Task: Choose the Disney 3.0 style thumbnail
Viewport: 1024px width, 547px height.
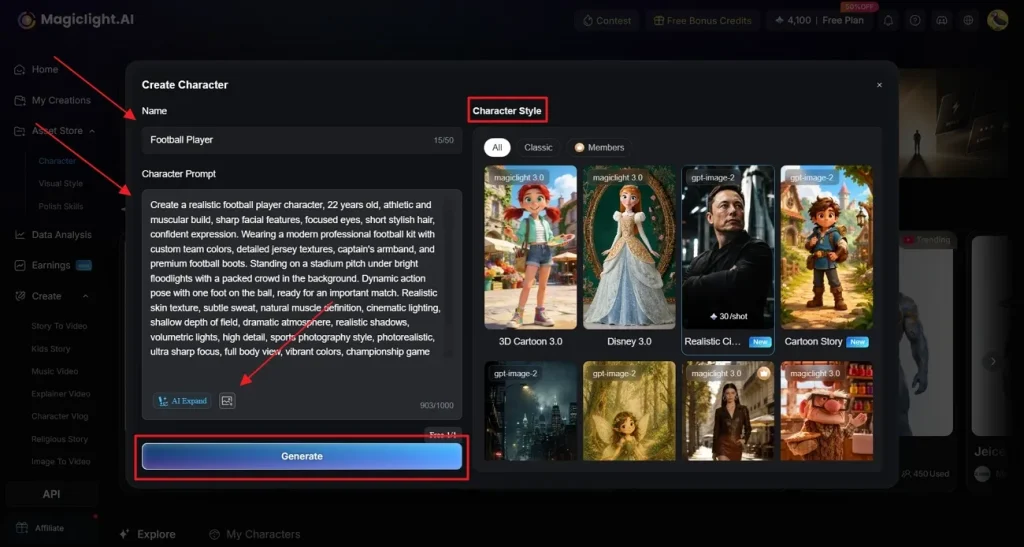Action: pyautogui.click(x=629, y=247)
